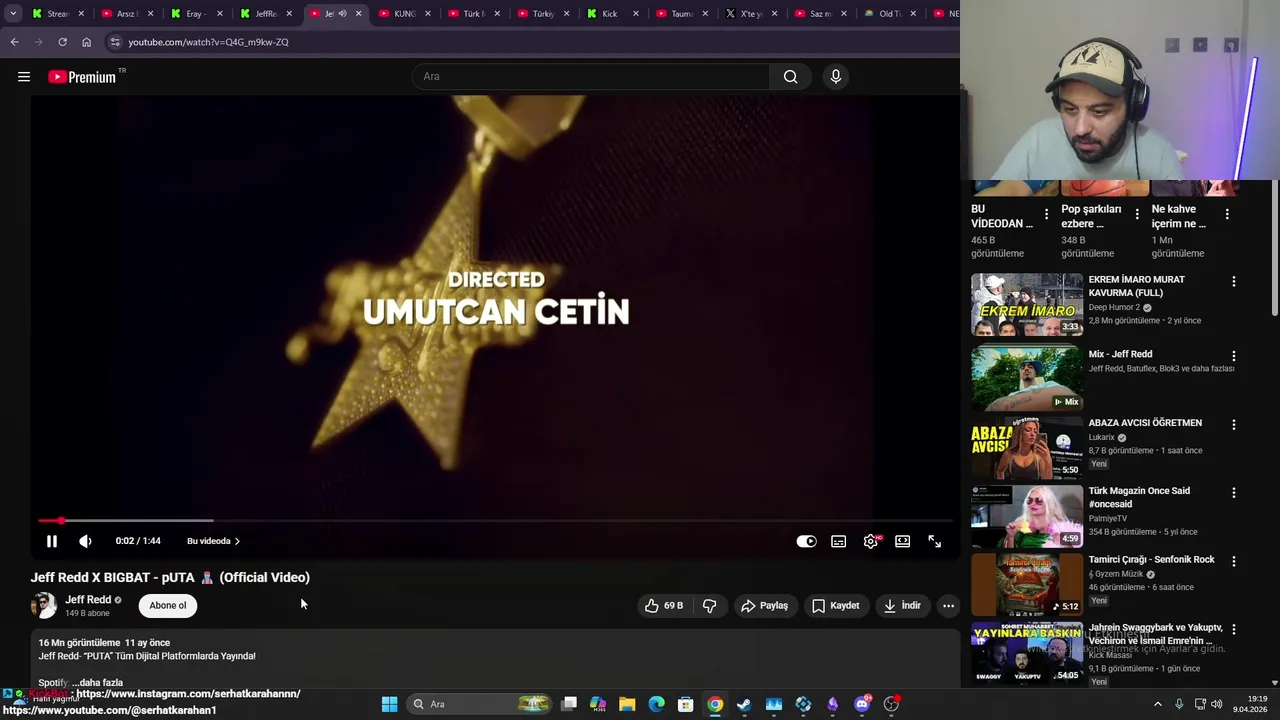Show hidden system tray icons
1280x720 pixels.
coord(1158,704)
